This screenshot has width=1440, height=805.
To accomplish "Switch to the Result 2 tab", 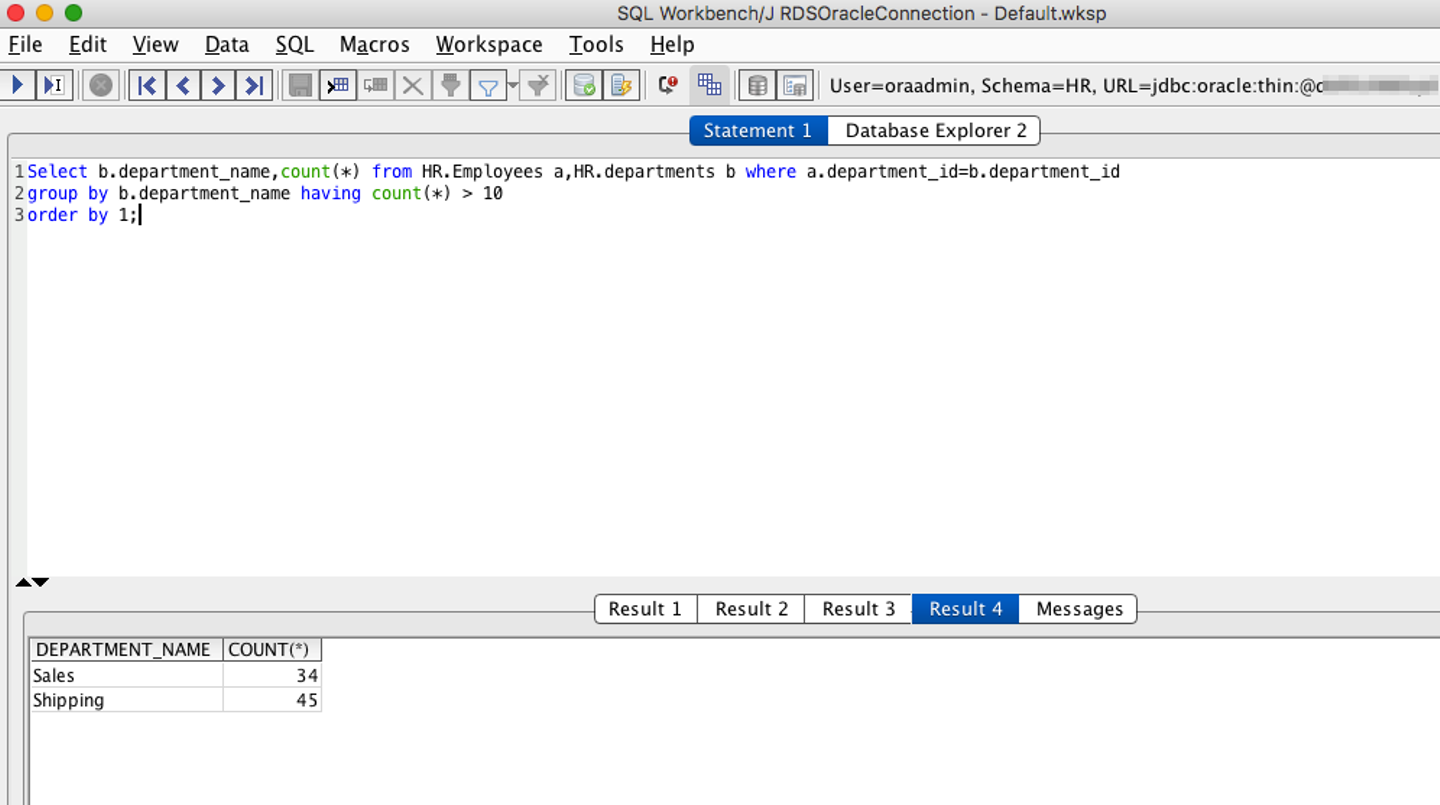I will click(x=751, y=609).
